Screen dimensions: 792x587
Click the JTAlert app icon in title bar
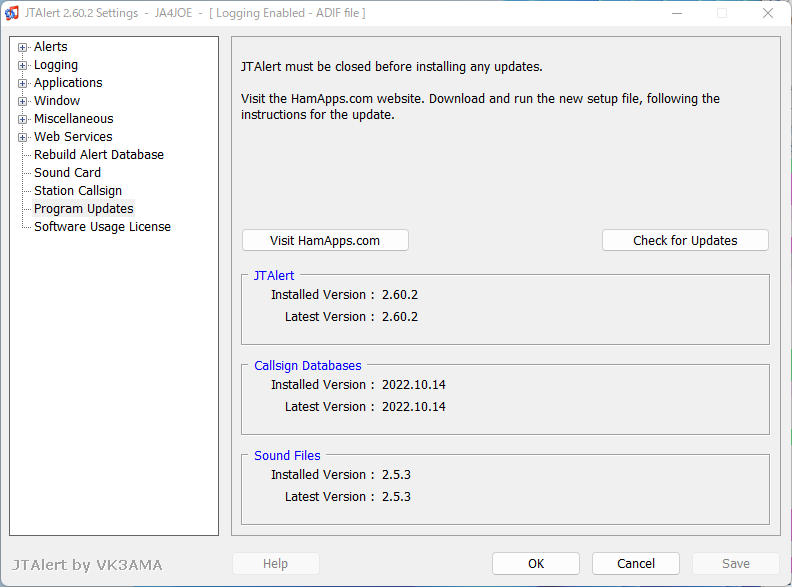pos(12,13)
